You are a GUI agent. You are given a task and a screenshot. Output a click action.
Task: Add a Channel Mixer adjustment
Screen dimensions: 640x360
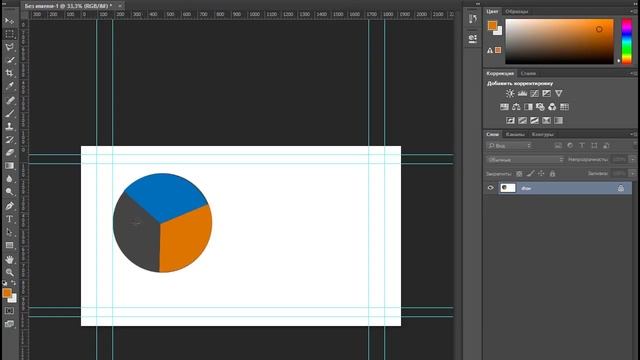tap(552, 107)
